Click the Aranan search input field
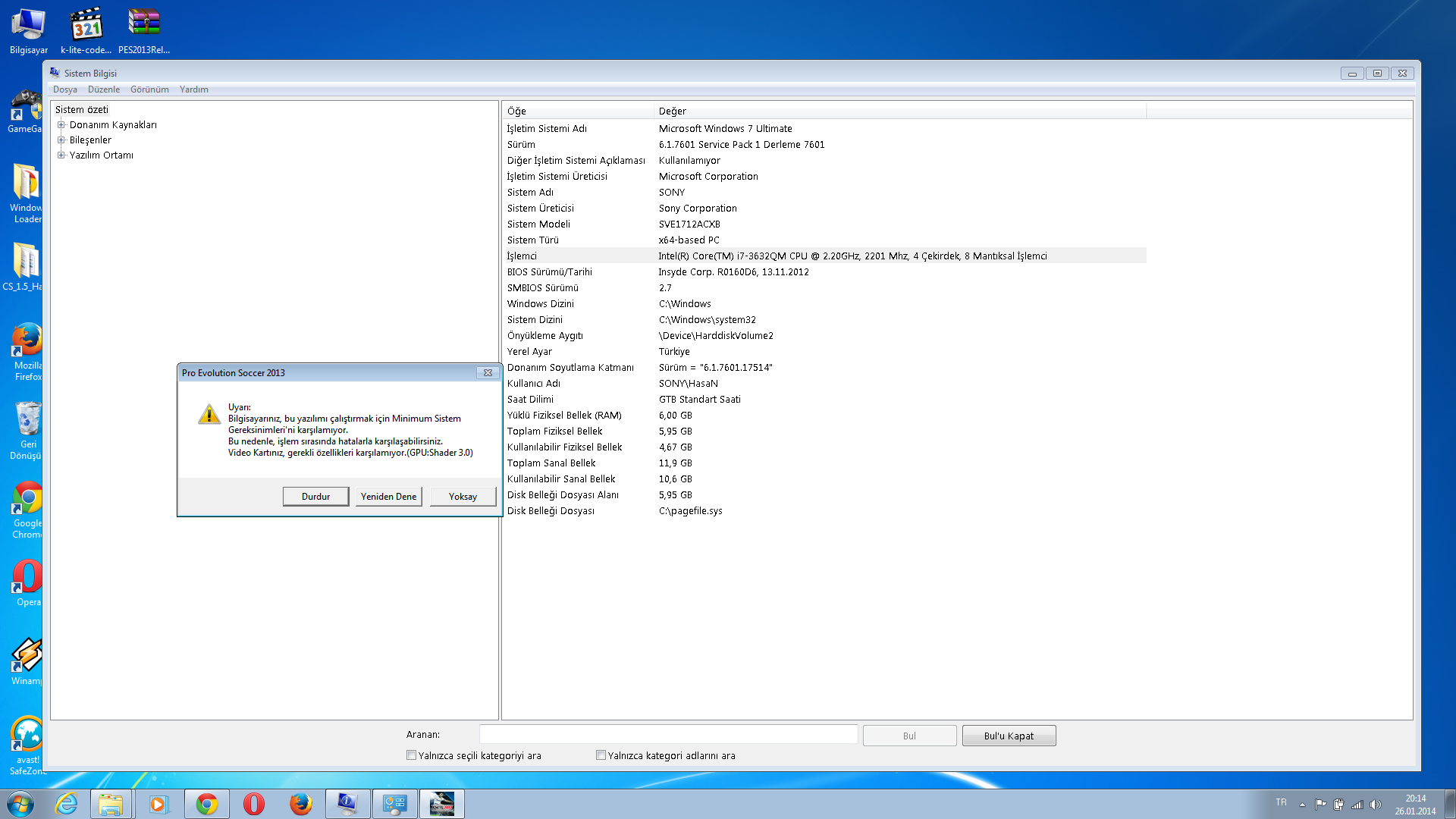Viewport: 1456px width, 819px height. 668,735
